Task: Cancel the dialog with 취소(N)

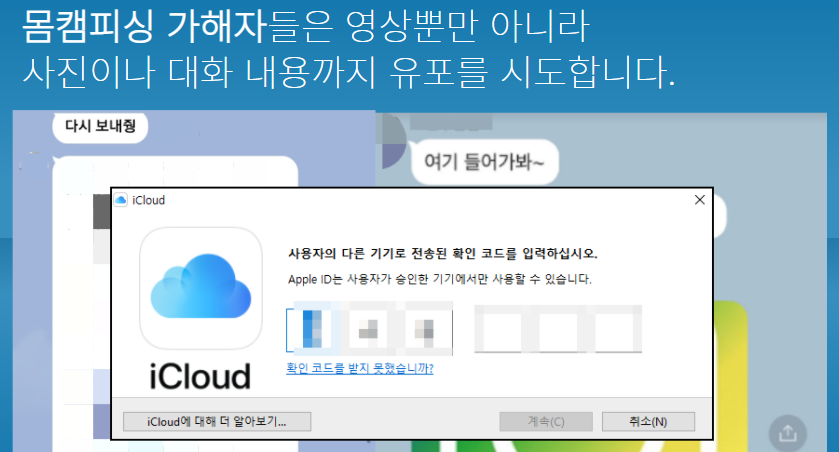Action: point(648,422)
